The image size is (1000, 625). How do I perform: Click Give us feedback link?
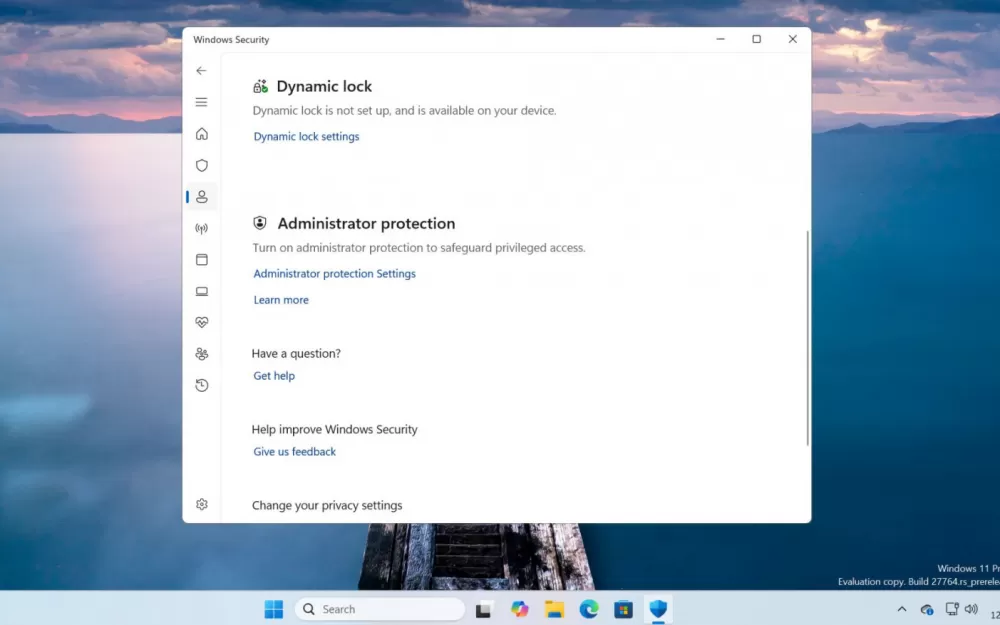click(x=294, y=452)
